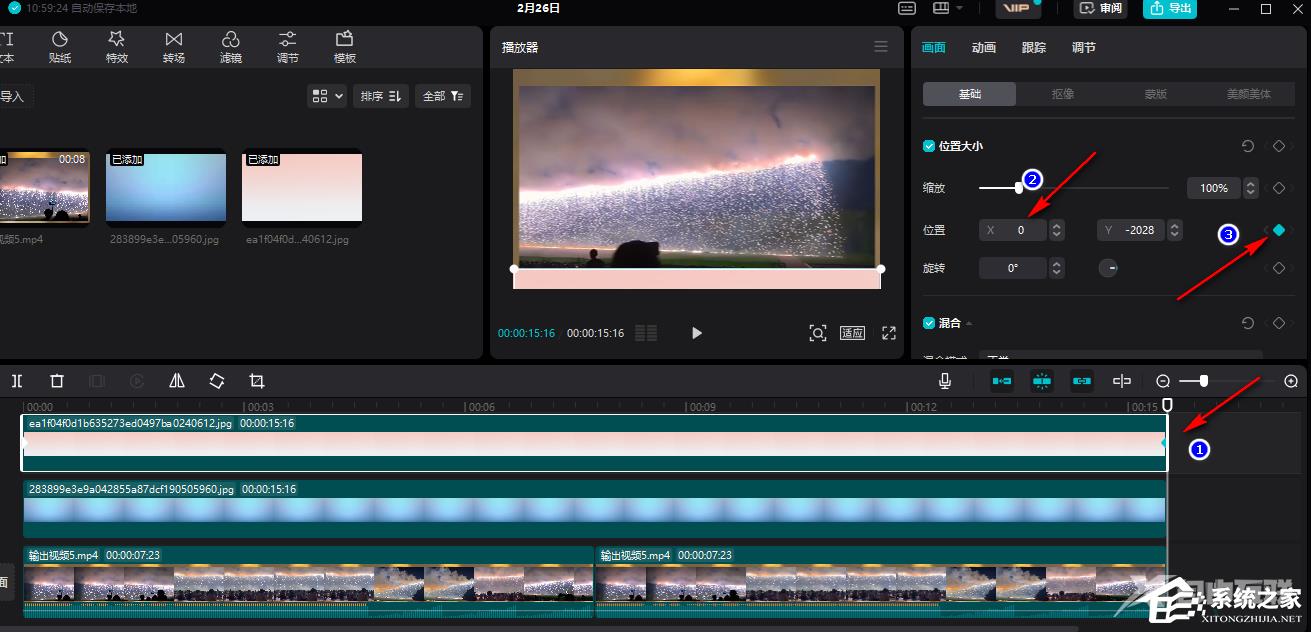Reset the 混合 section settings
This screenshot has height=632, width=1311.
1248,323
